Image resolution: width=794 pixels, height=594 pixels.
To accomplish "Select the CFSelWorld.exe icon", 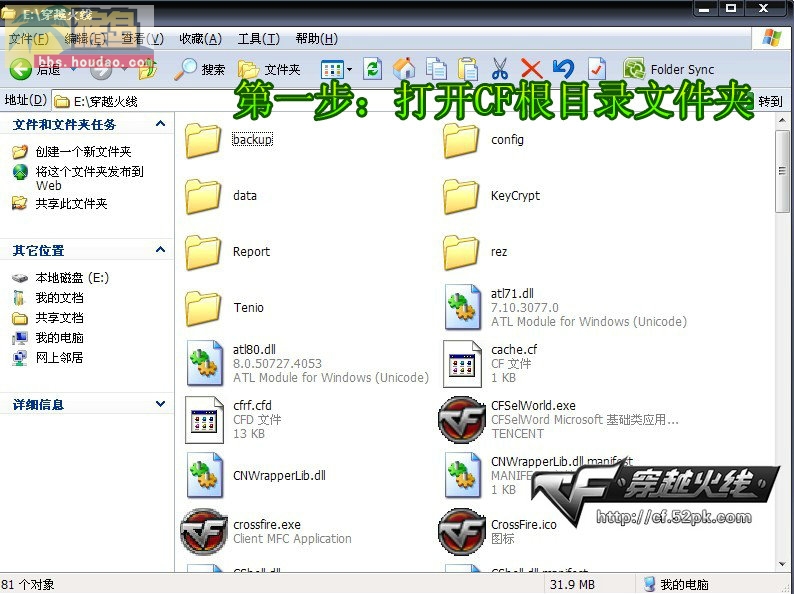I will pos(461,420).
